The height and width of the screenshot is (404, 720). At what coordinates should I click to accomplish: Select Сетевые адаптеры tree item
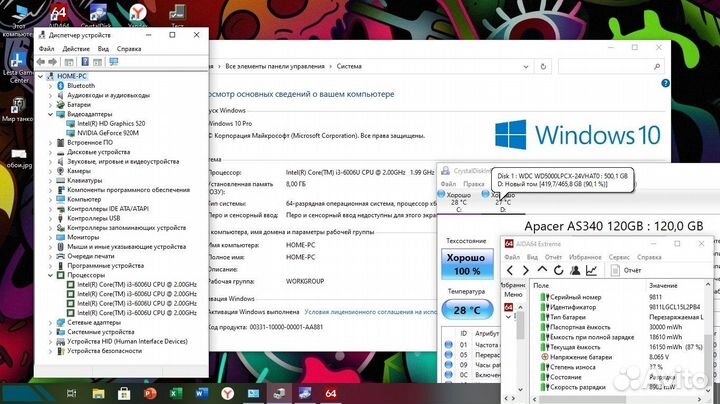point(94,322)
